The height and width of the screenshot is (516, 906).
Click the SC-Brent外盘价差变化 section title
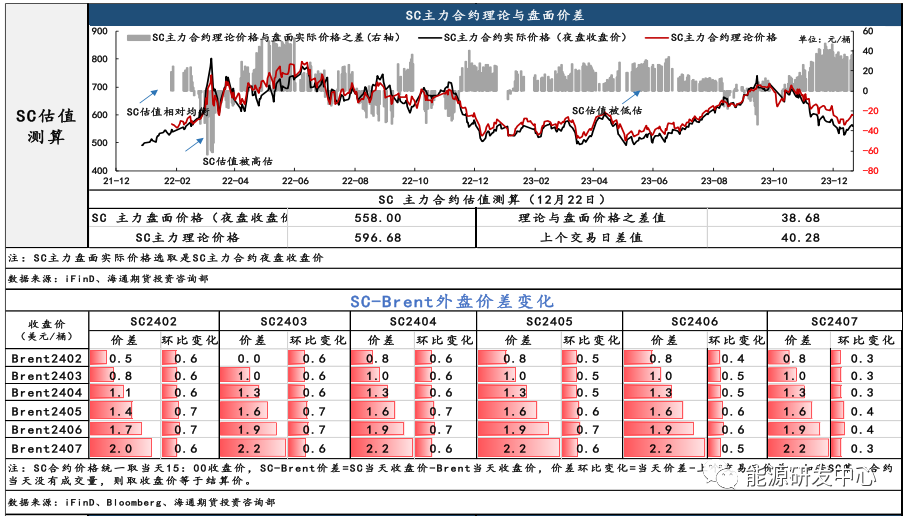click(x=452, y=301)
